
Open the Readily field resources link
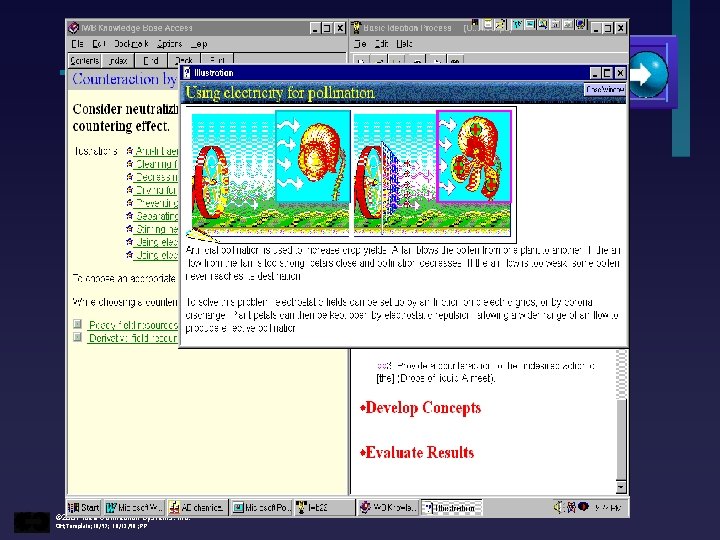[133, 325]
